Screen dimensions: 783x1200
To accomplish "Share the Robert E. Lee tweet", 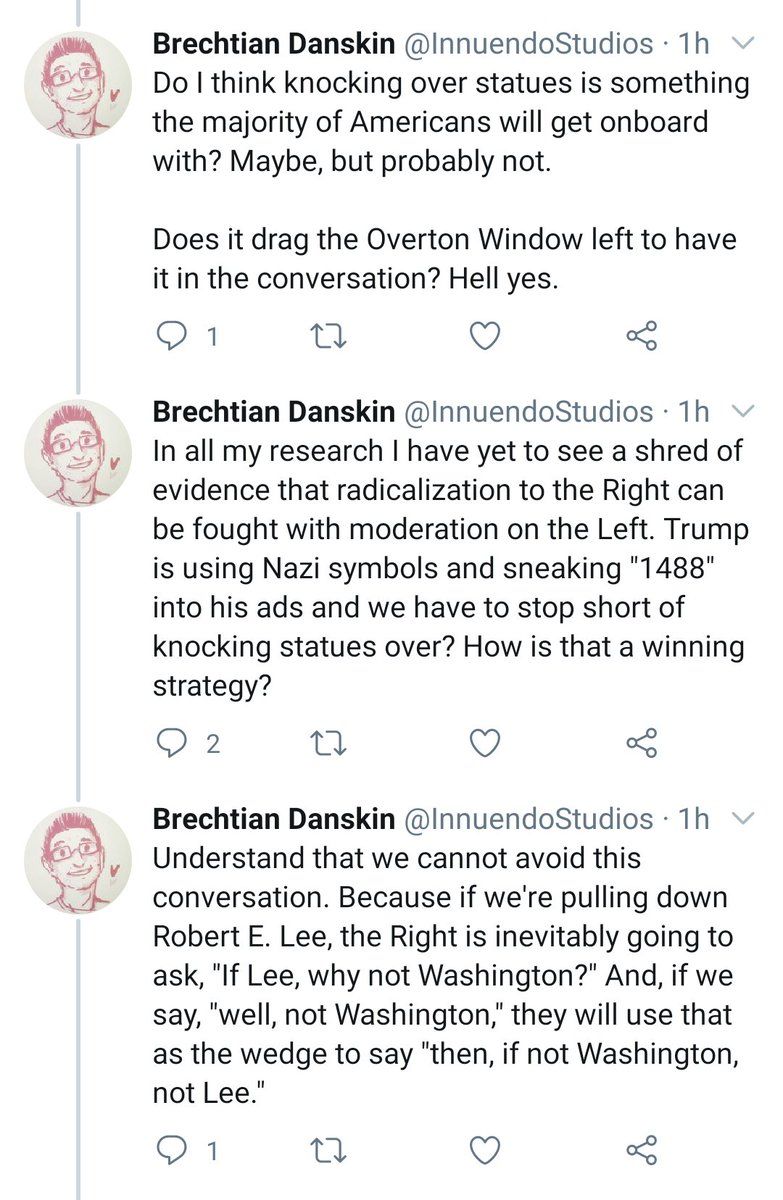I will click(x=641, y=1150).
